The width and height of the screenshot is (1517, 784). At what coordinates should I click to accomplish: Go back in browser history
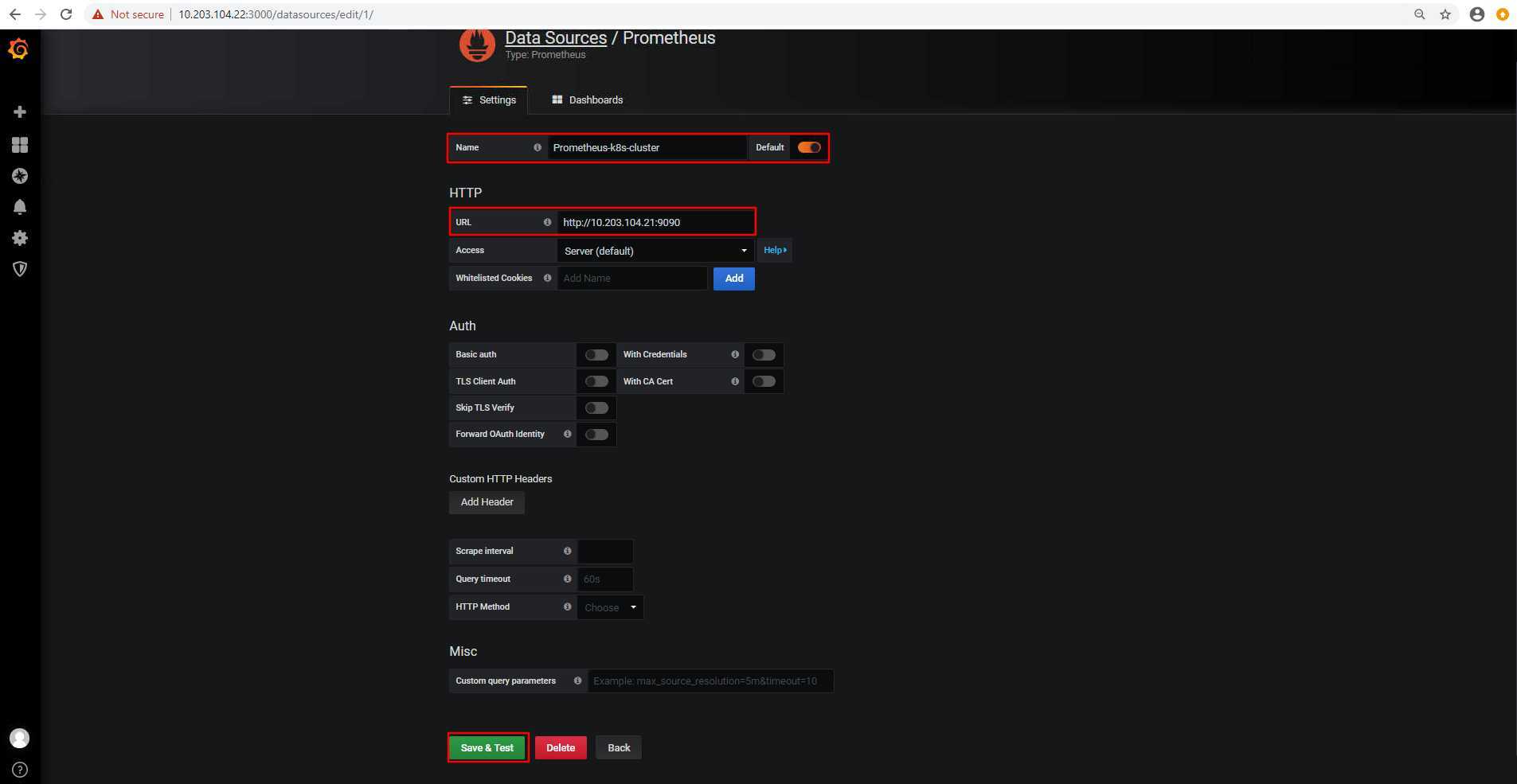point(15,14)
